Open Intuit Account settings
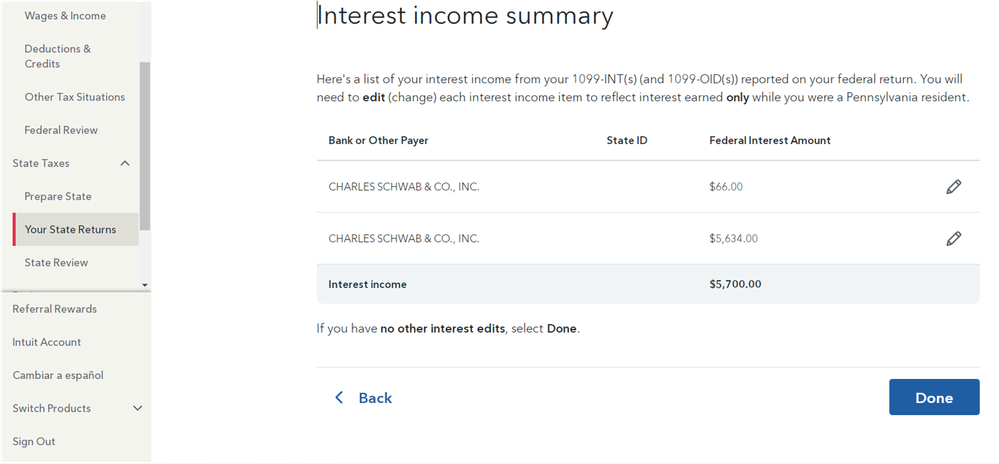This screenshot has height=464, width=999. tap(47, 342)
